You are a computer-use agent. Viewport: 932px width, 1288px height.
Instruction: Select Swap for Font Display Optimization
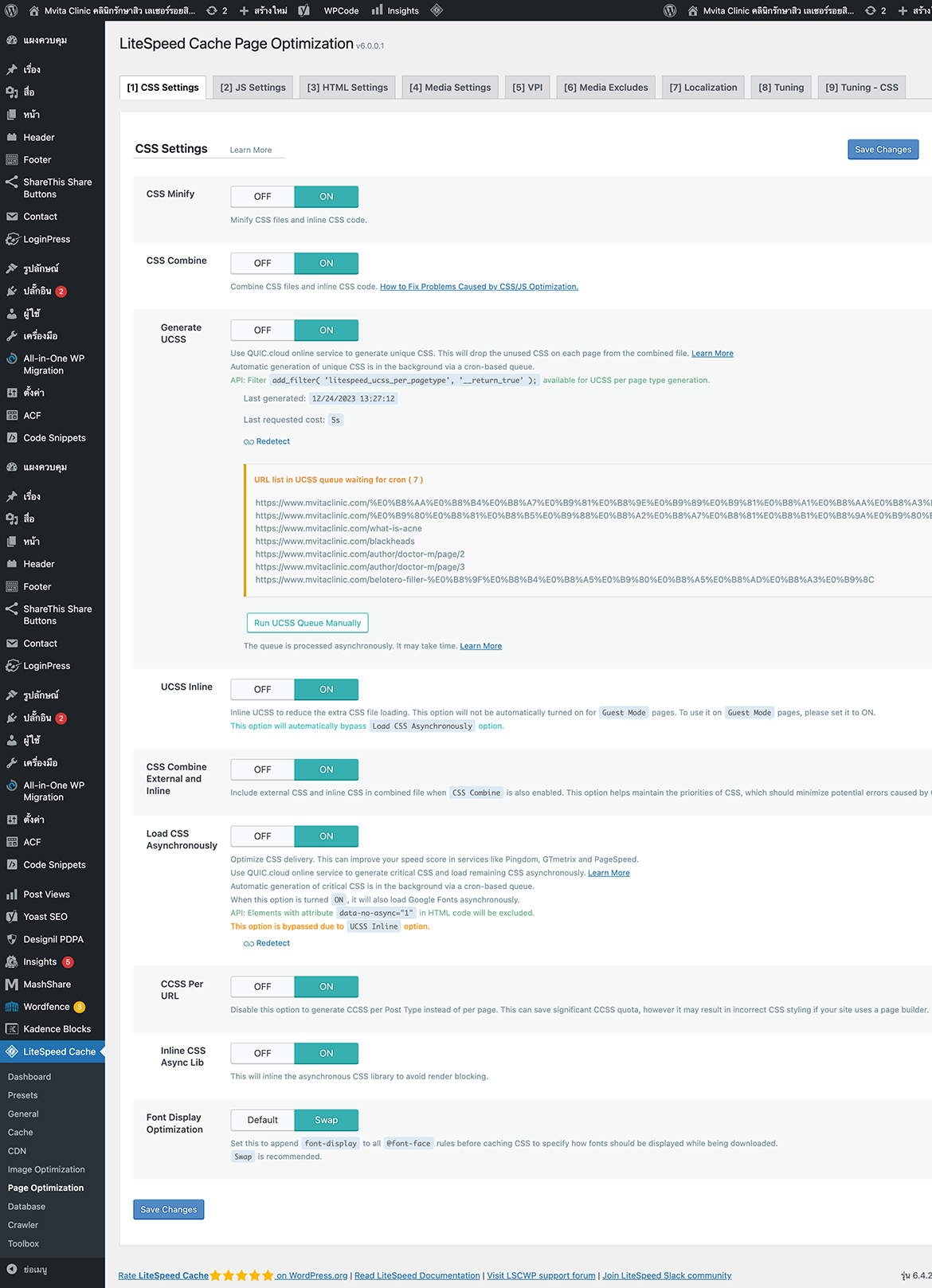(327, 1121)
